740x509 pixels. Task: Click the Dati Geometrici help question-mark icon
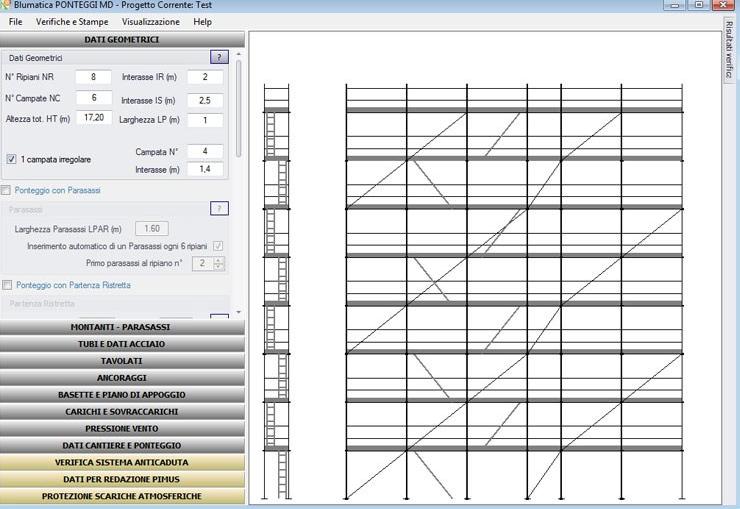(x=220, y=58)
